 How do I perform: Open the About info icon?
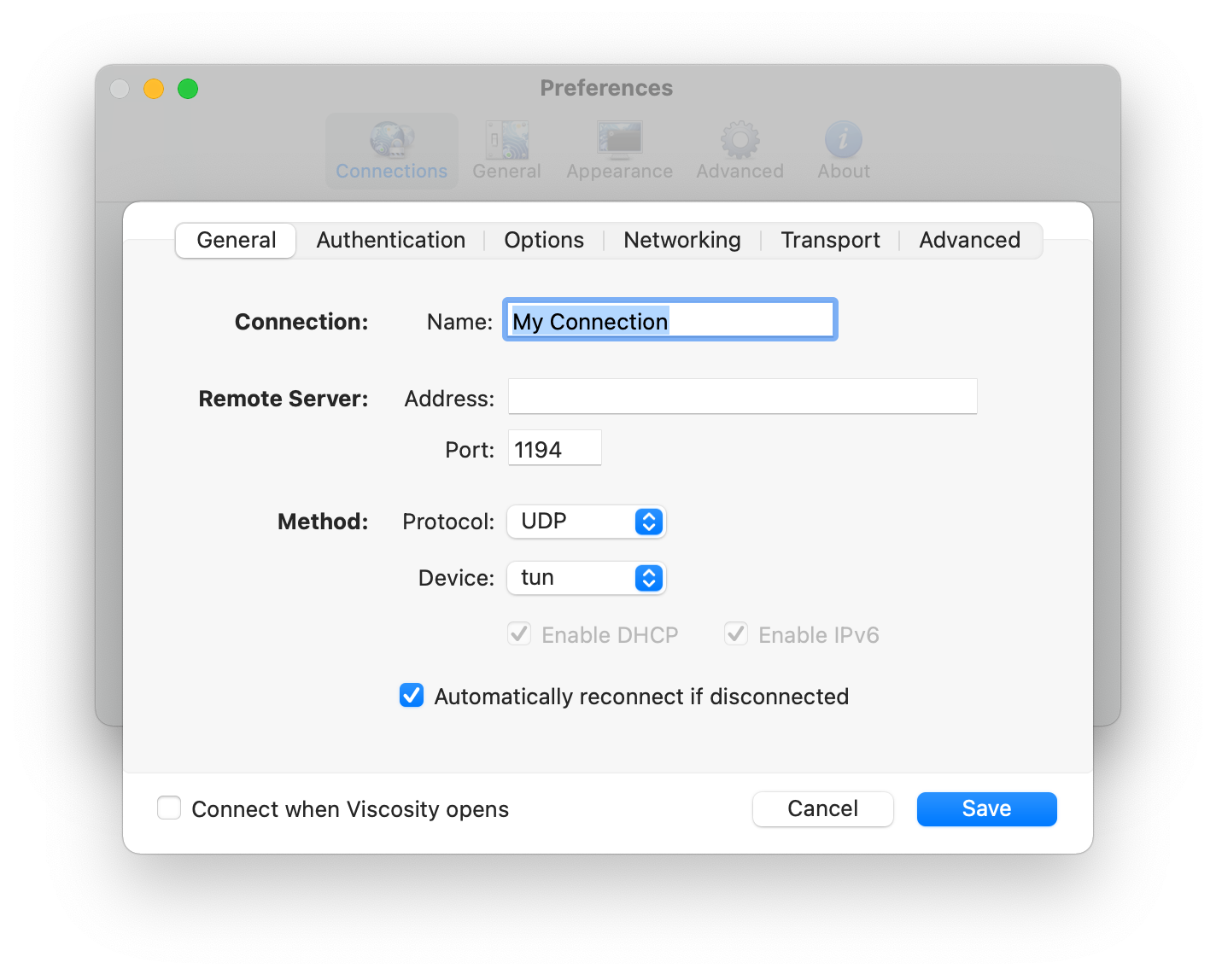(x=844, y=151)
